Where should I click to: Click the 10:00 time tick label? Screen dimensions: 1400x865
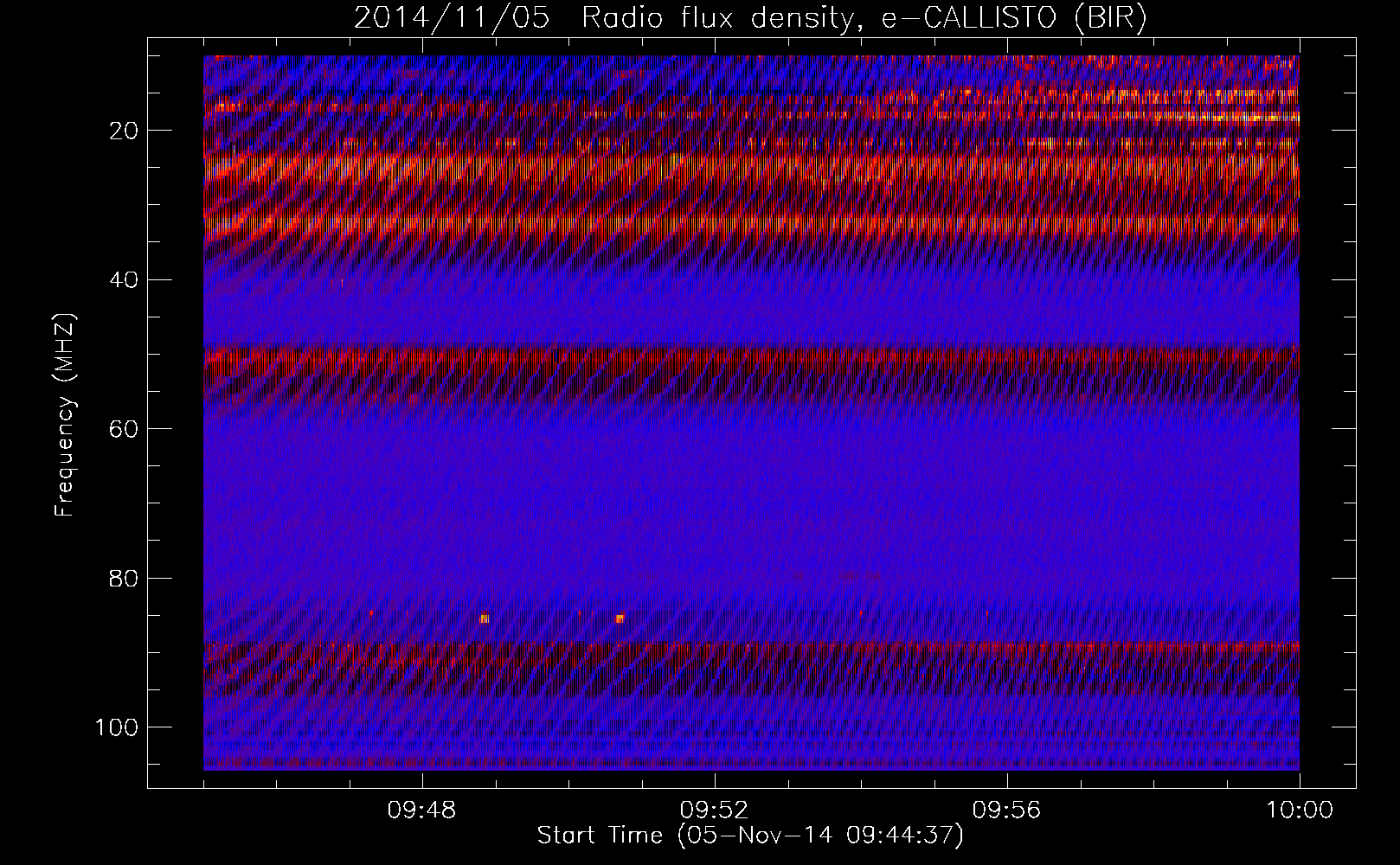point(1300,811)
